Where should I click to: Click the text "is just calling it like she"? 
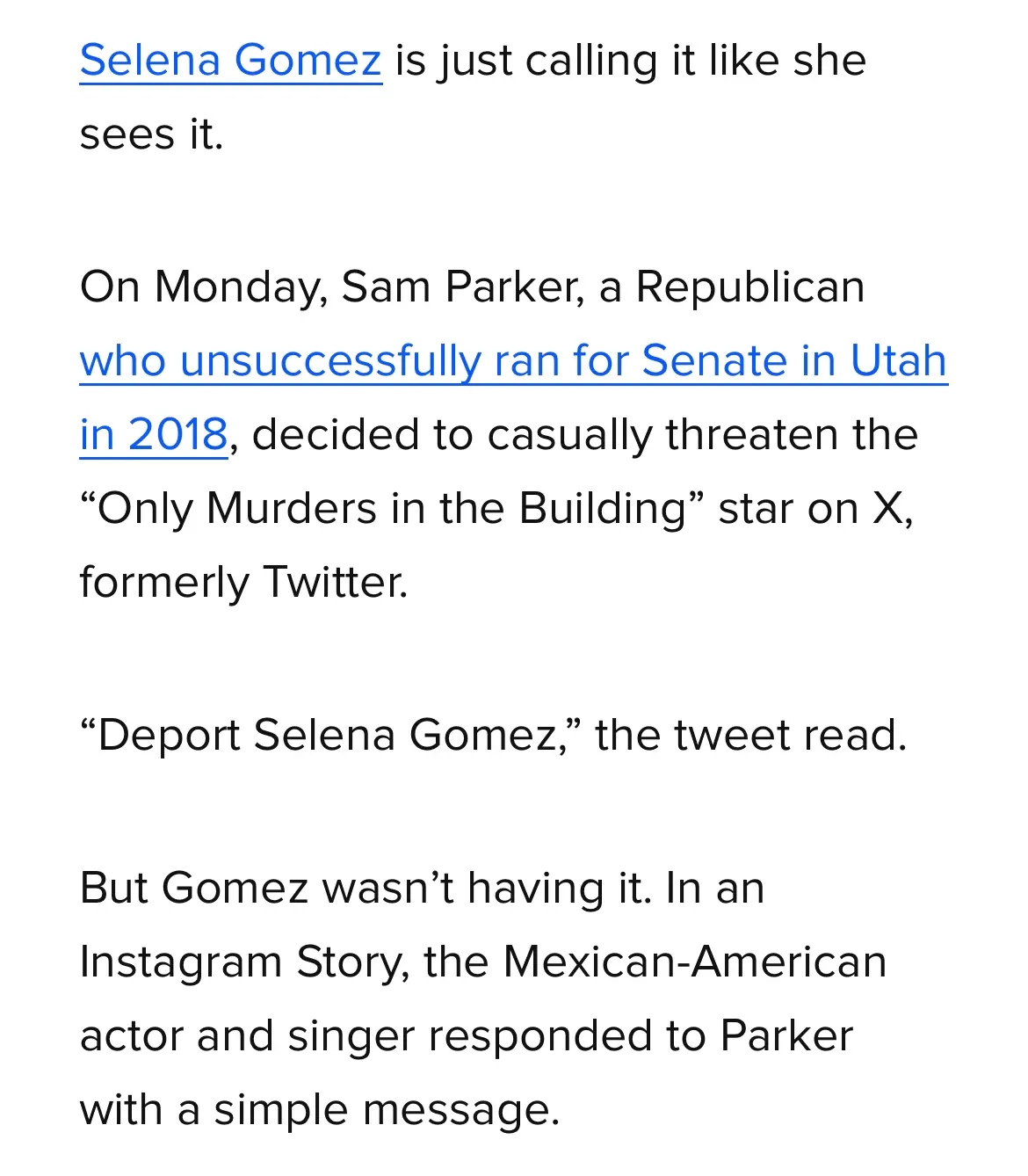coord(630,61)
